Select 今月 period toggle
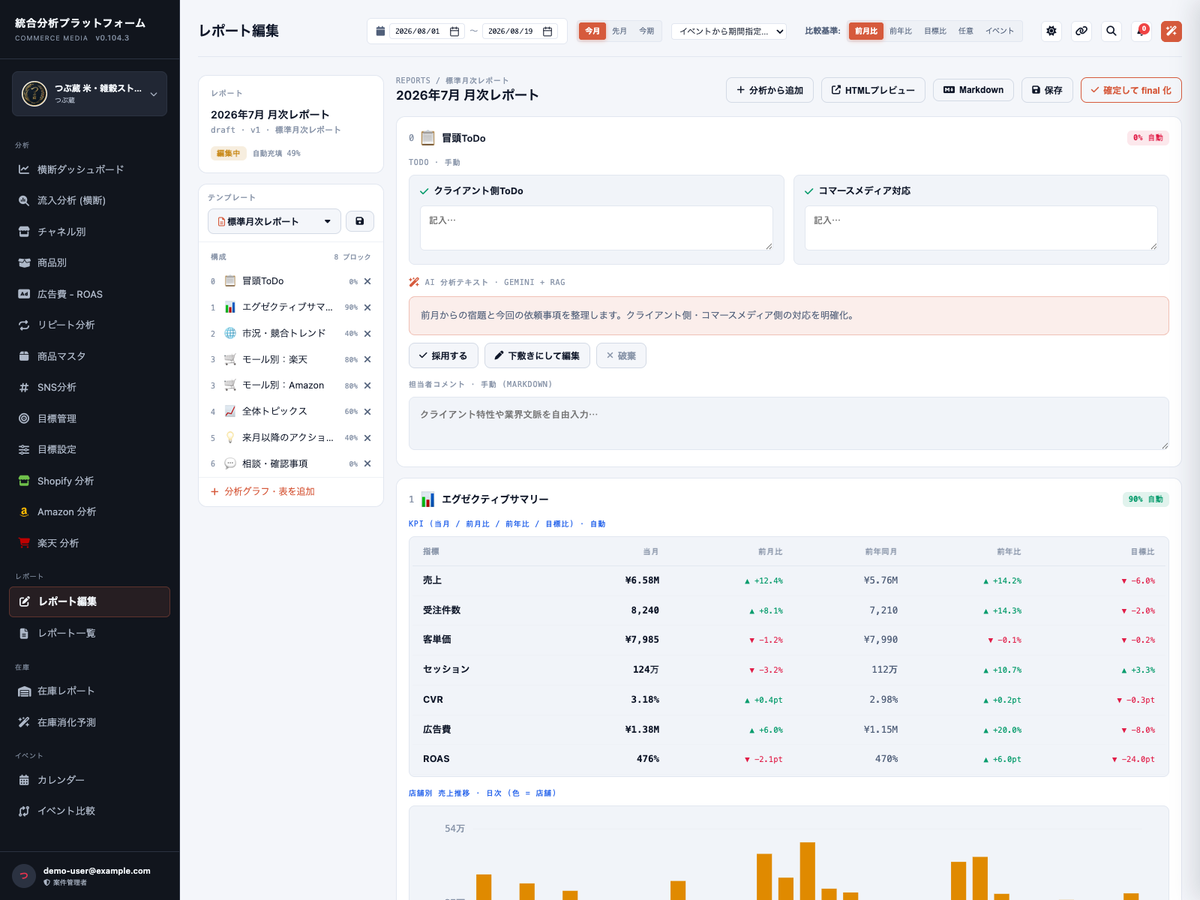1200x900 pixels. pyautogui.click(x=593, y=31)
